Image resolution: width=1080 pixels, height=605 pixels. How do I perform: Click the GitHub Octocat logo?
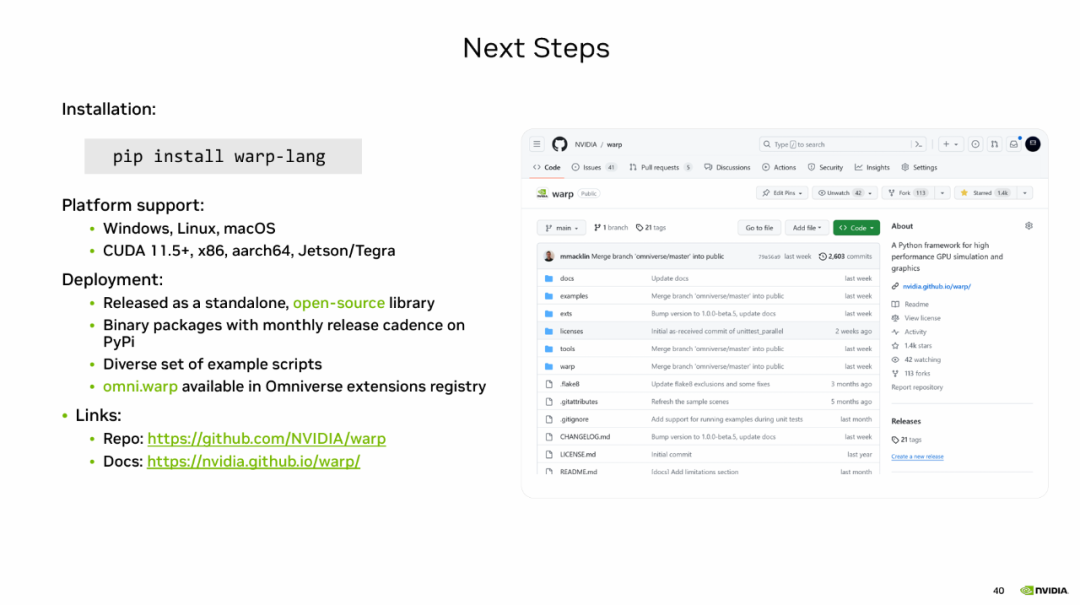(559, 144)
